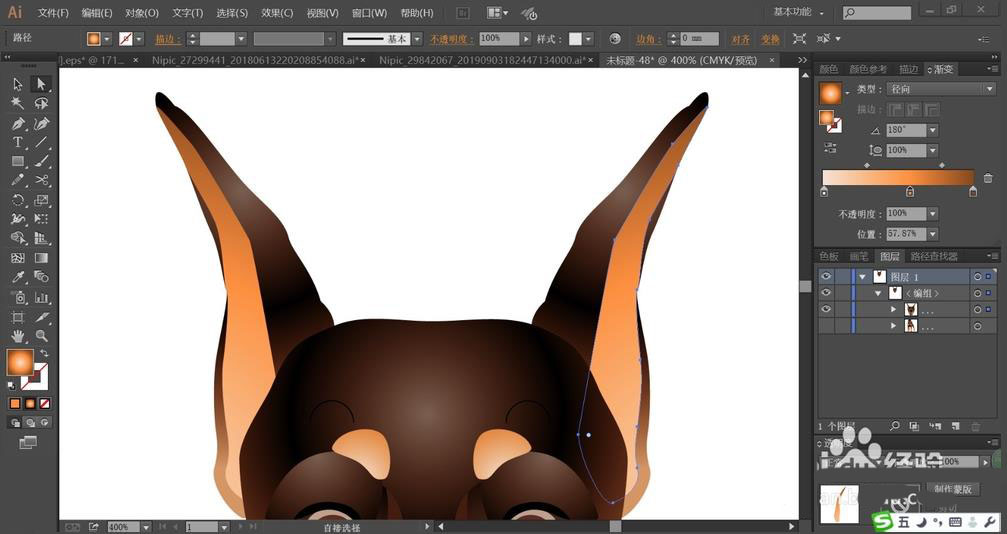
Task: Select the Pen tool
Action: click(x=18, y=124)
